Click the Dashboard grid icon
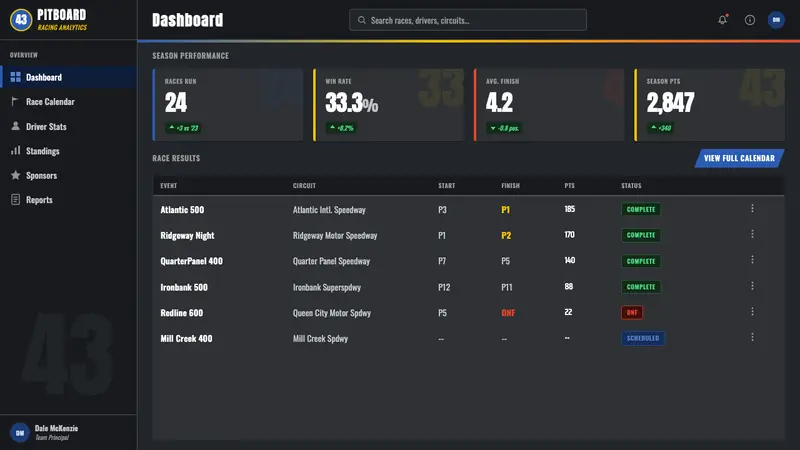The width and height of the screenshot is (800, 450). (x=16, y=77)
